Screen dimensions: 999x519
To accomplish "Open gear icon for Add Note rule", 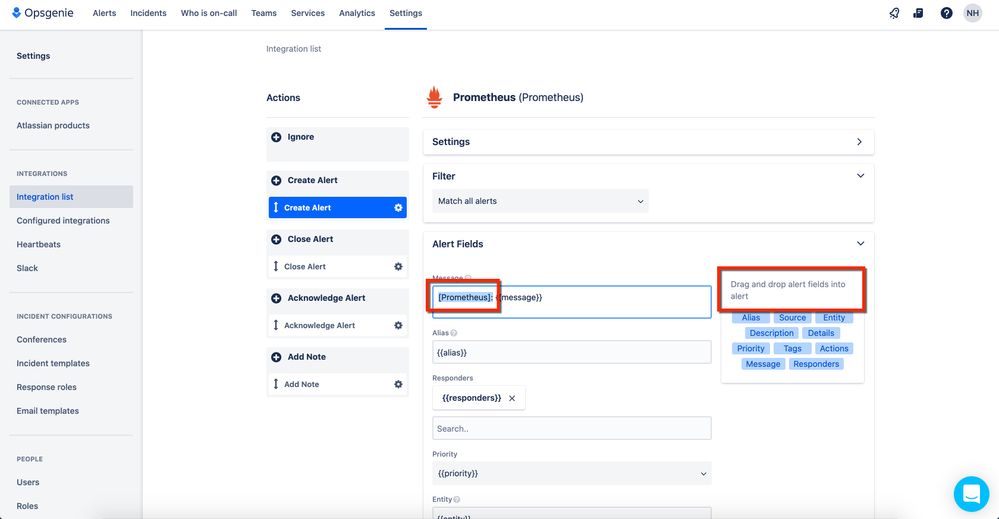I will click(x=398, y=384).
